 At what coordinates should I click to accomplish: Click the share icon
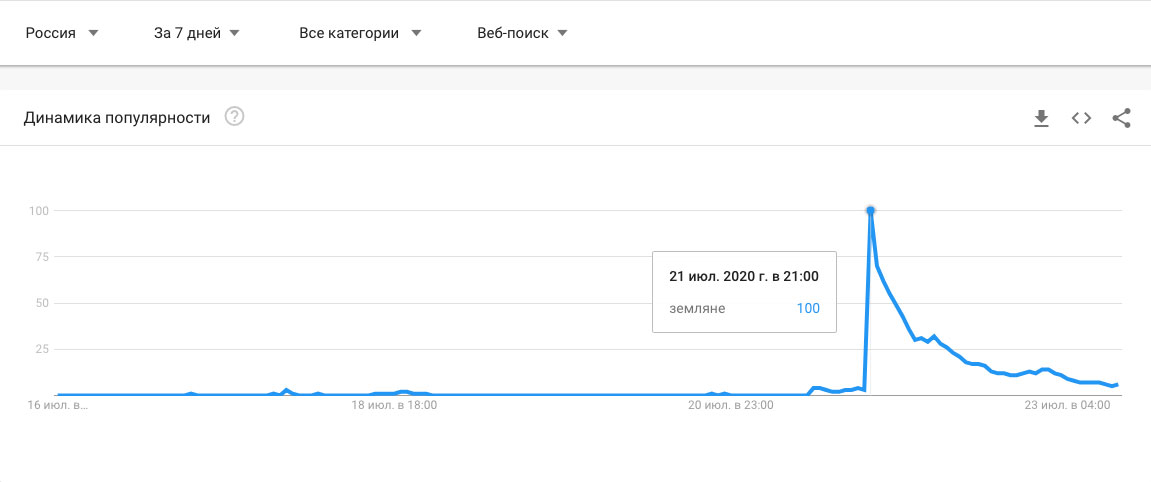[1121, 118]
